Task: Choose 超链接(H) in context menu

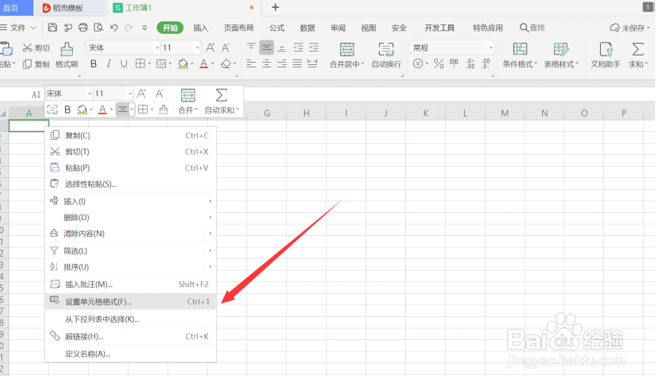Action: click(x=131, y=336)
